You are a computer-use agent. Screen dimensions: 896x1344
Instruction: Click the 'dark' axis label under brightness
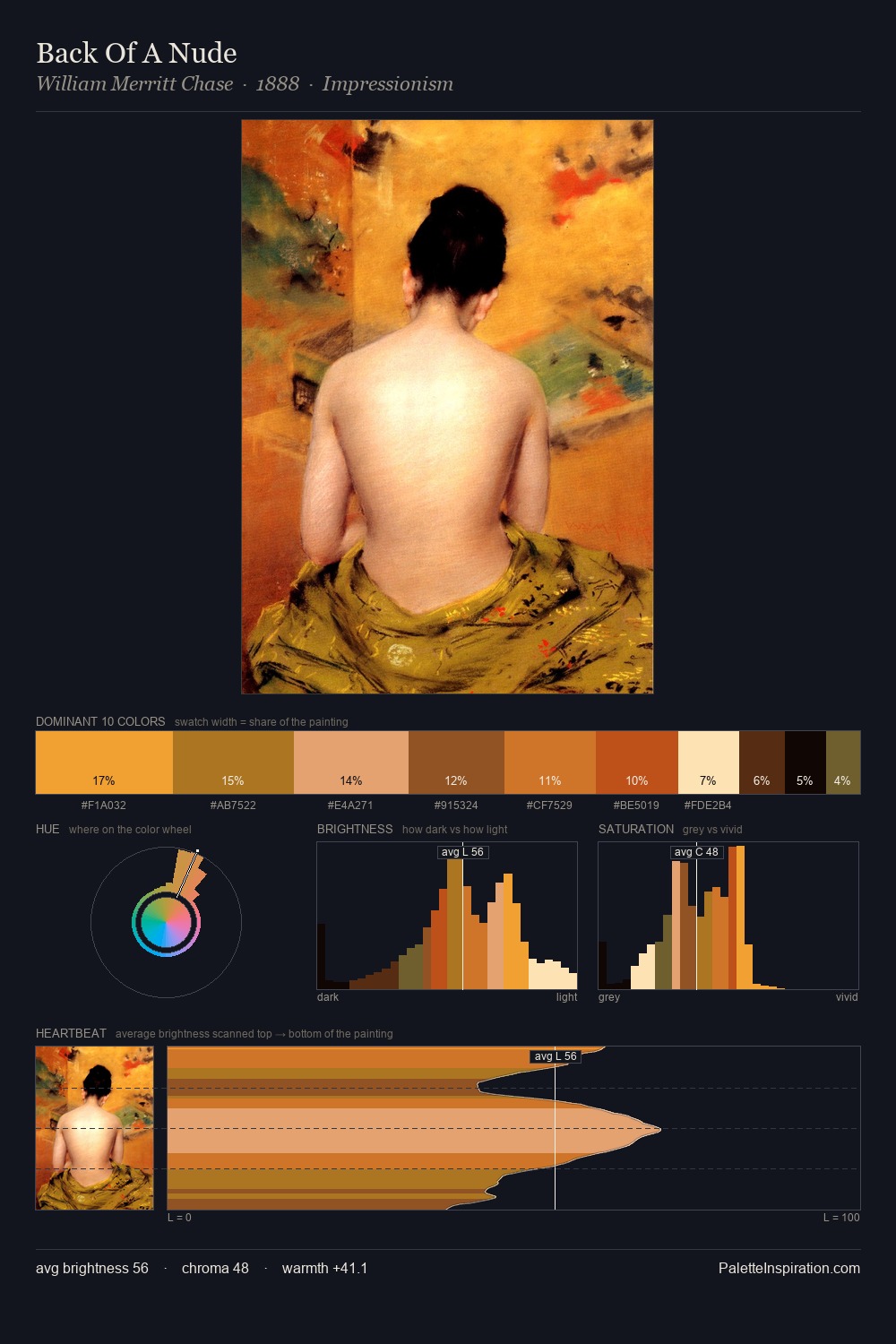pos(328,996)
